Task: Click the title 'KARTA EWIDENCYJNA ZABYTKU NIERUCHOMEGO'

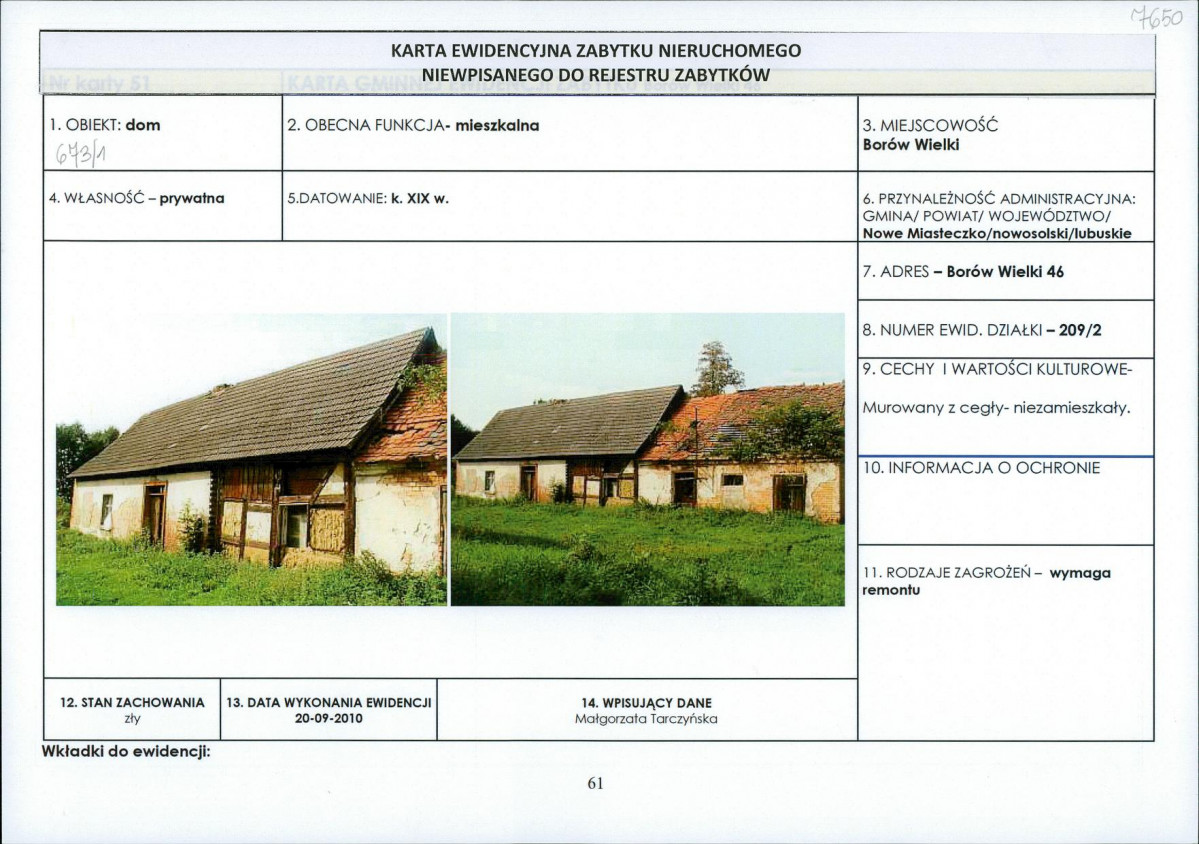Action: [596, 51]
